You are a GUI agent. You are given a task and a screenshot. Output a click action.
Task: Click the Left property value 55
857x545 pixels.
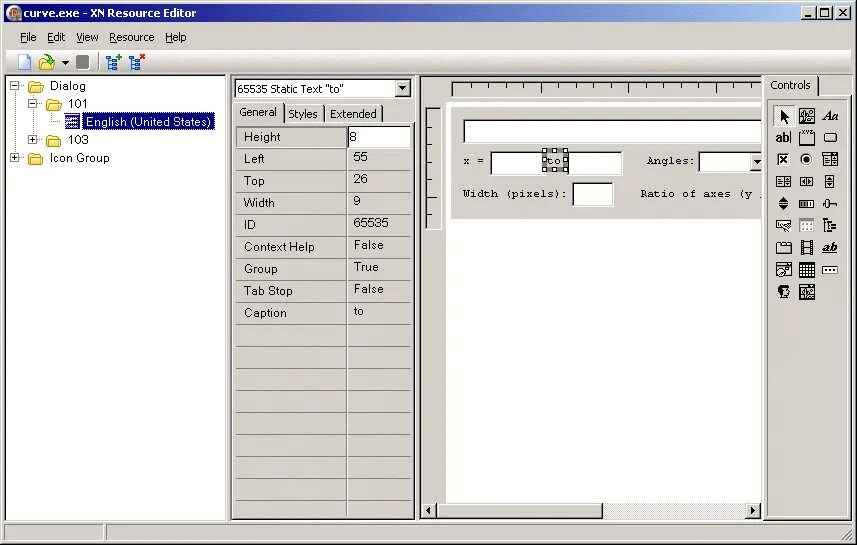(x=379, y=159)
